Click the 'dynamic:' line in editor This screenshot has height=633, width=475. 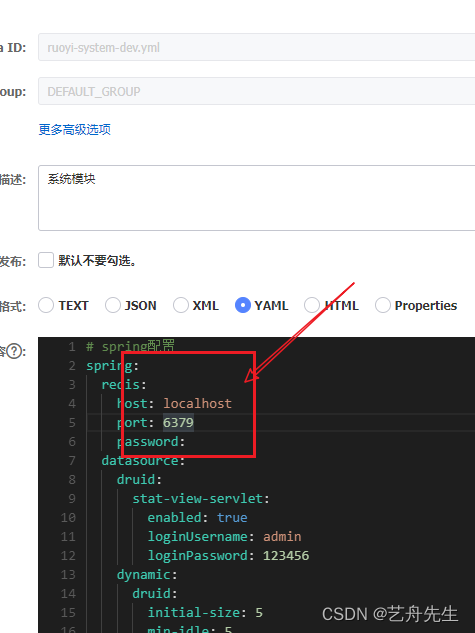(147, 574)
